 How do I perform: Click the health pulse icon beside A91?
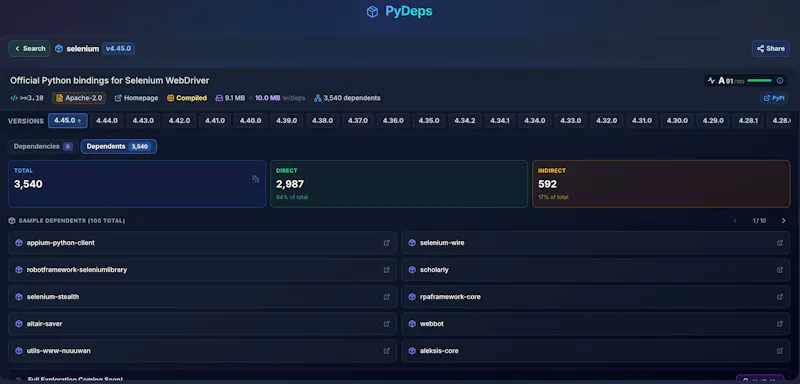tap(711, 81)
